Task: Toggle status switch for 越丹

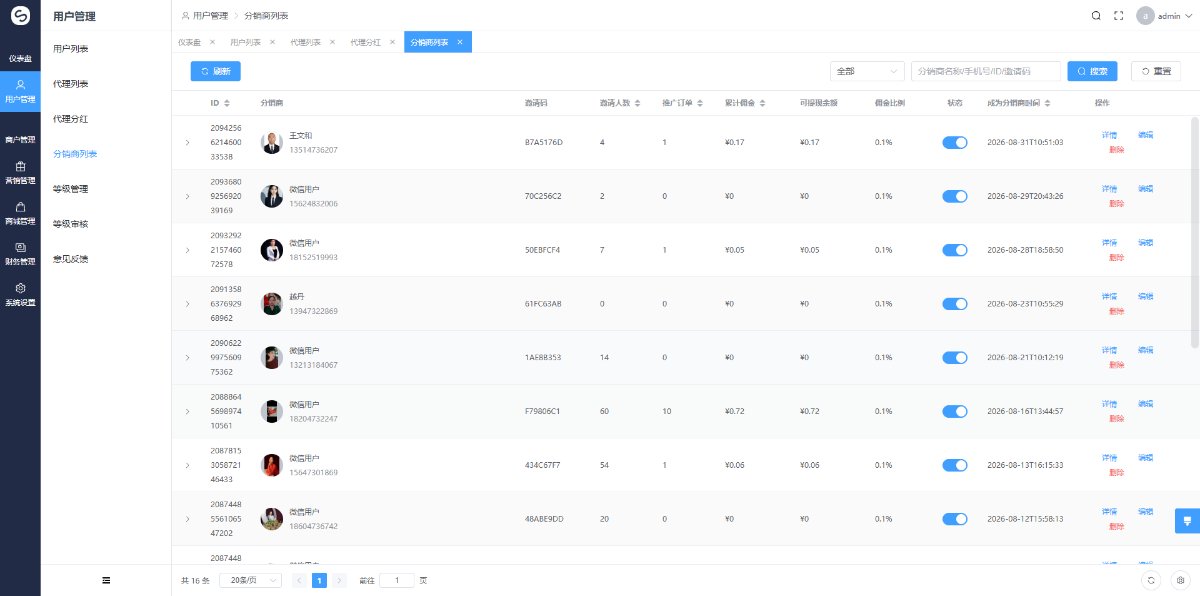Action: point(955,304)
